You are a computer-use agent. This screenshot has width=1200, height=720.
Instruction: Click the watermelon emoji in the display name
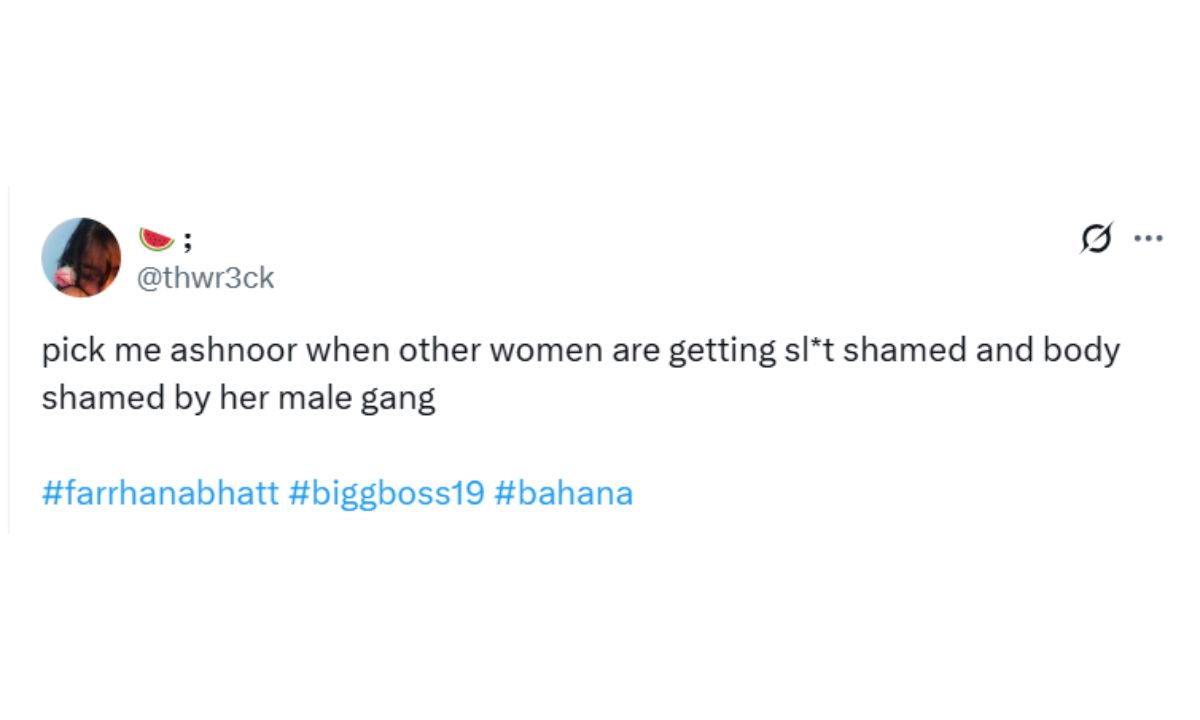tap(157, 240)
